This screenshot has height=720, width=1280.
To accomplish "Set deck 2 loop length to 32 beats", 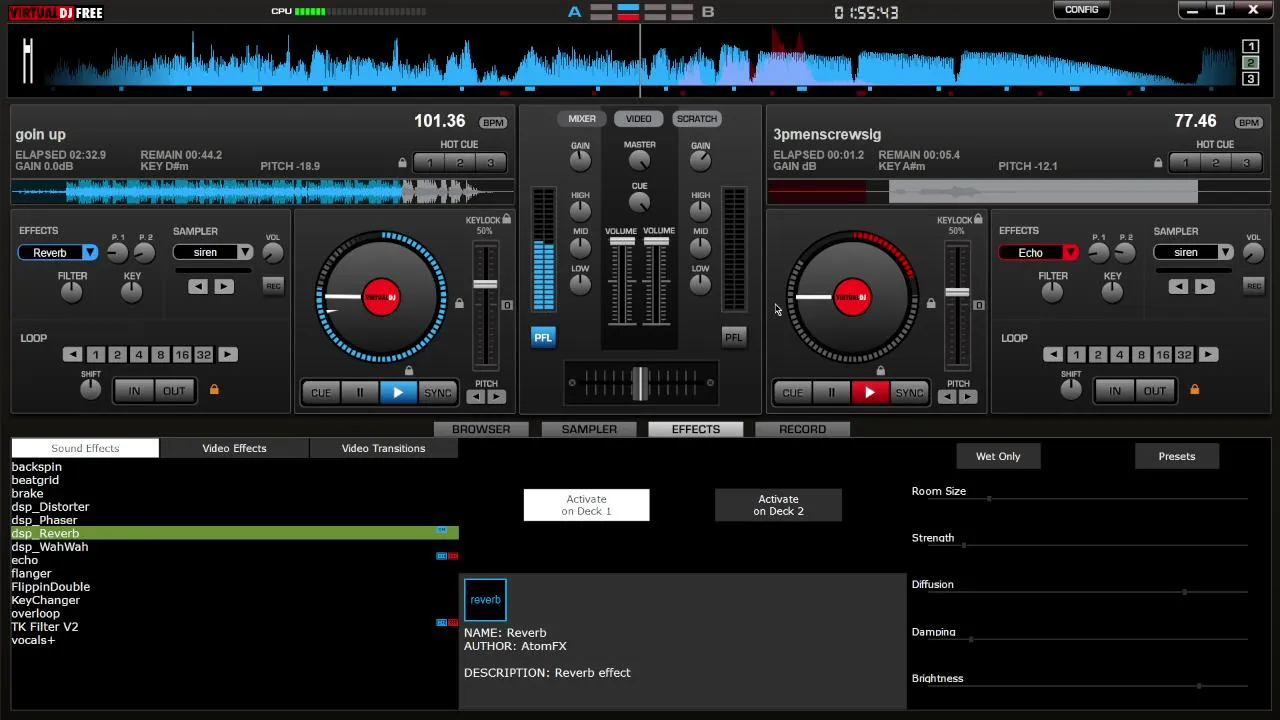I will coord(1184,355).
